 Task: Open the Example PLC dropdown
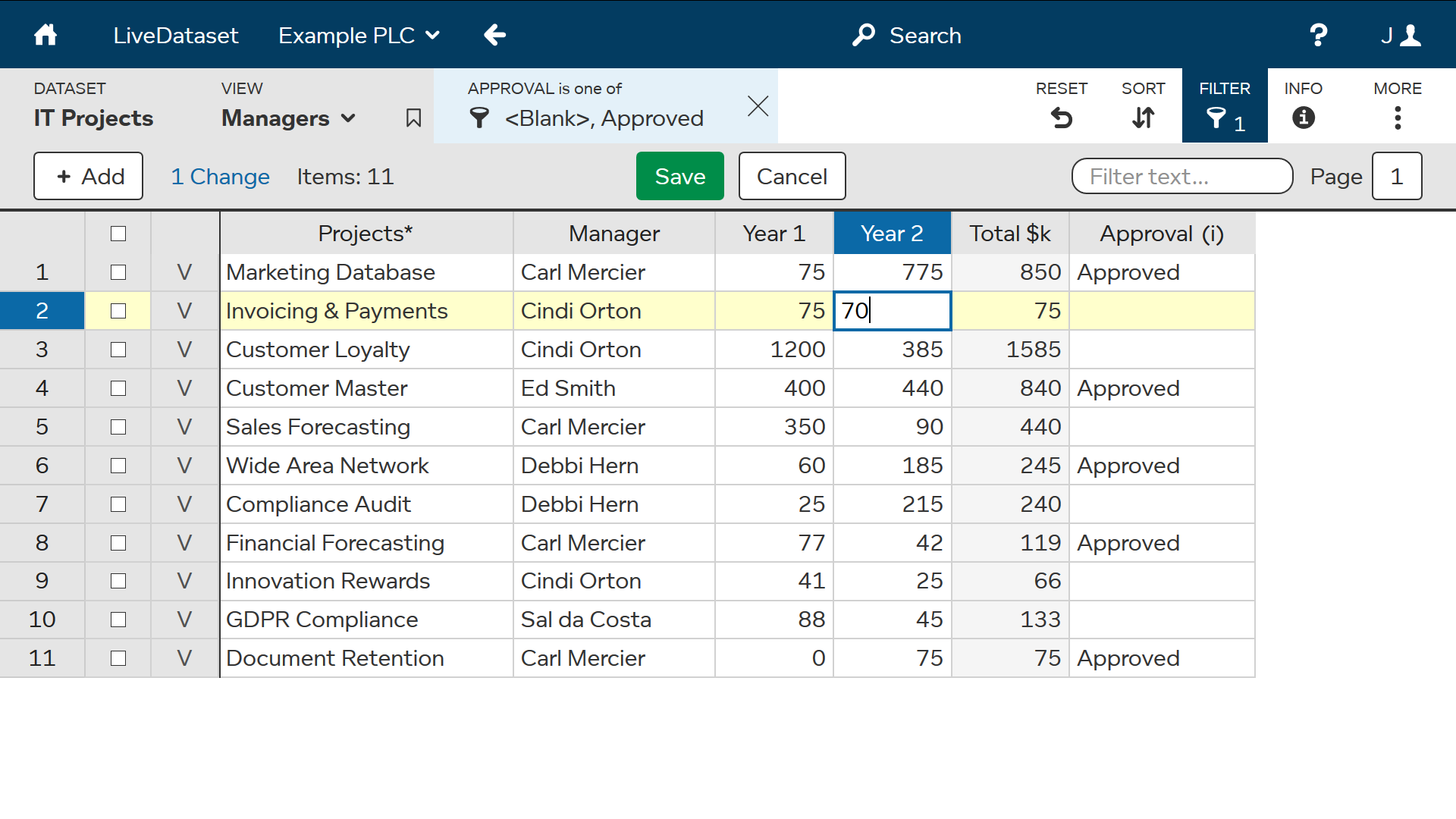tap(432, 35)
